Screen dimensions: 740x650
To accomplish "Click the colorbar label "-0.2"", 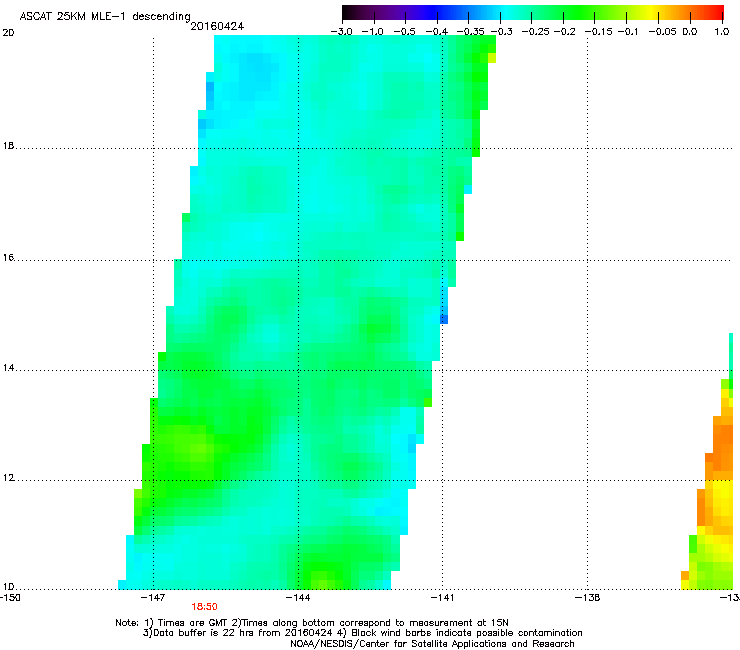I will (564, 32).
